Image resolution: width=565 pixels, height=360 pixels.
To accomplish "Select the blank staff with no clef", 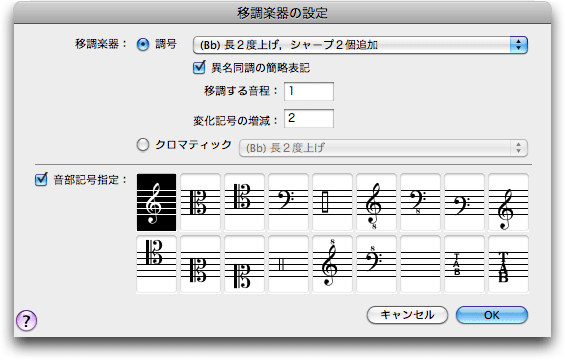I will (420, 264).
